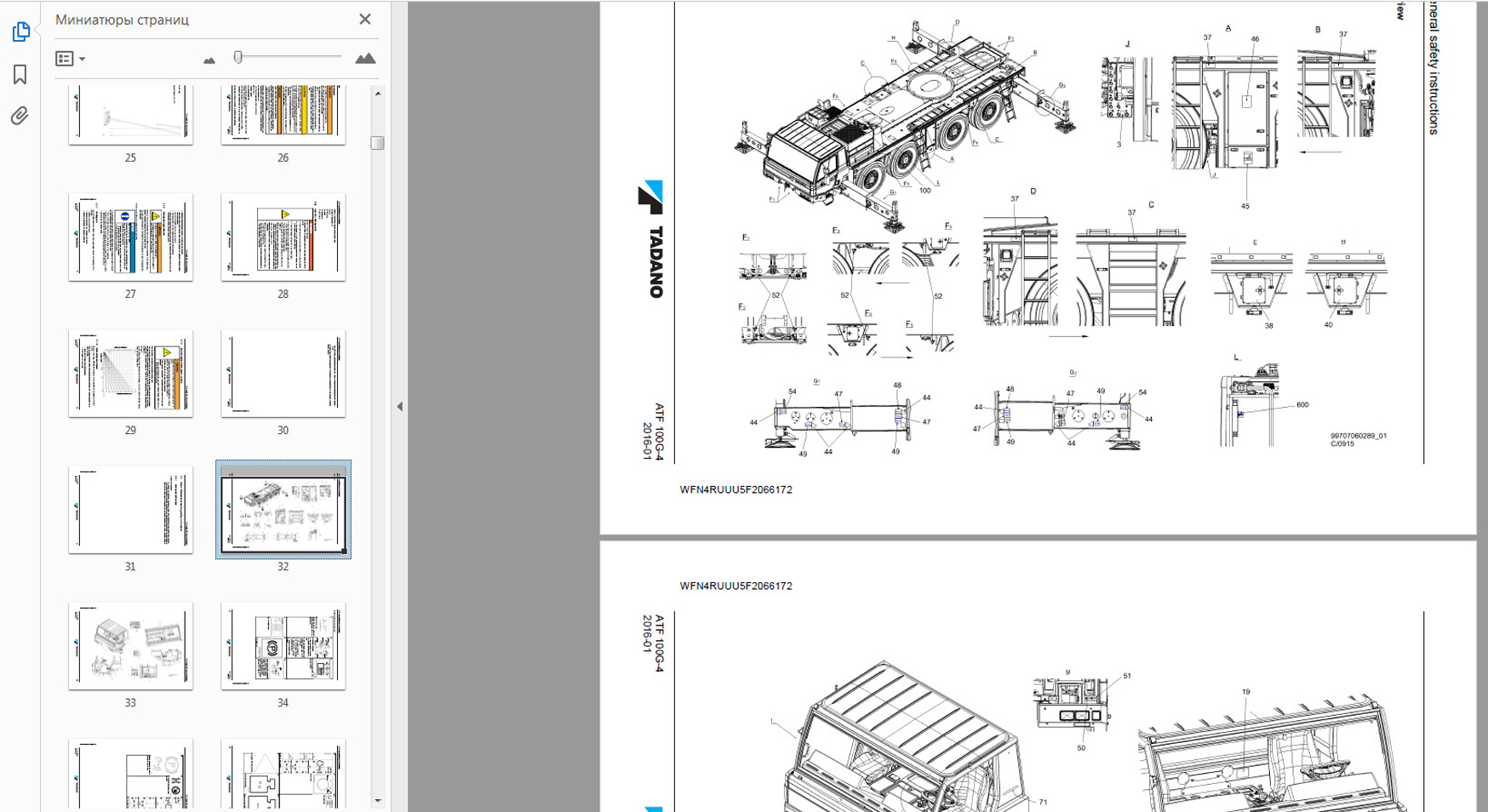Open the Bookmarks panel icon
This screenshot has width=1488, height=812.
click(20, 75)
